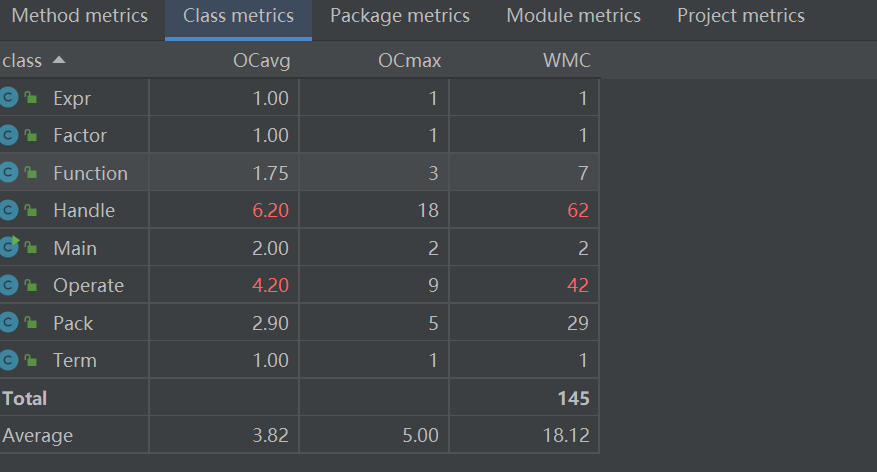The width and height of the screenshot is (877, 472).
Task: Click the class icon beside Factor
Action: pyautogui.click(x=8, y=135)
